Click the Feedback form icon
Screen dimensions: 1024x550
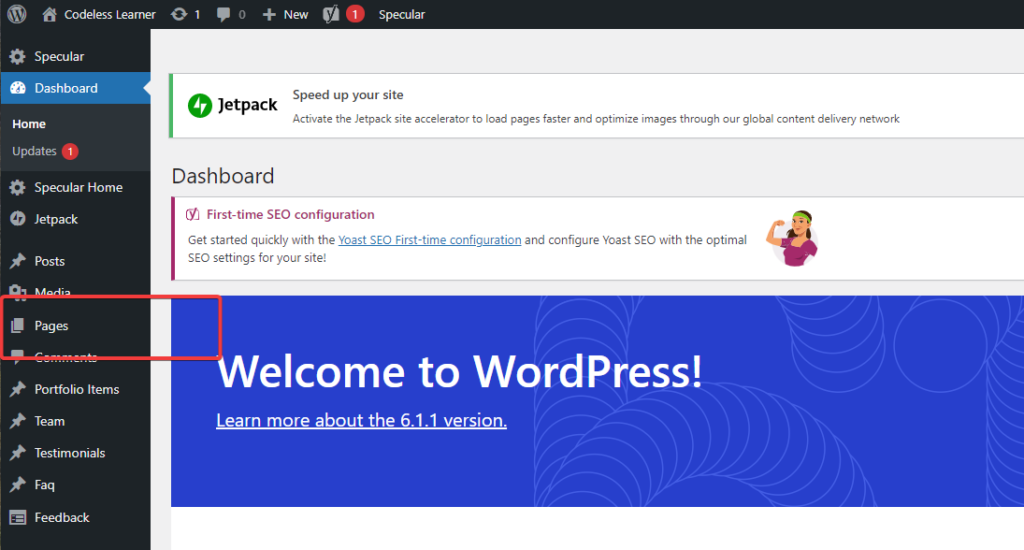click(18, 517)
